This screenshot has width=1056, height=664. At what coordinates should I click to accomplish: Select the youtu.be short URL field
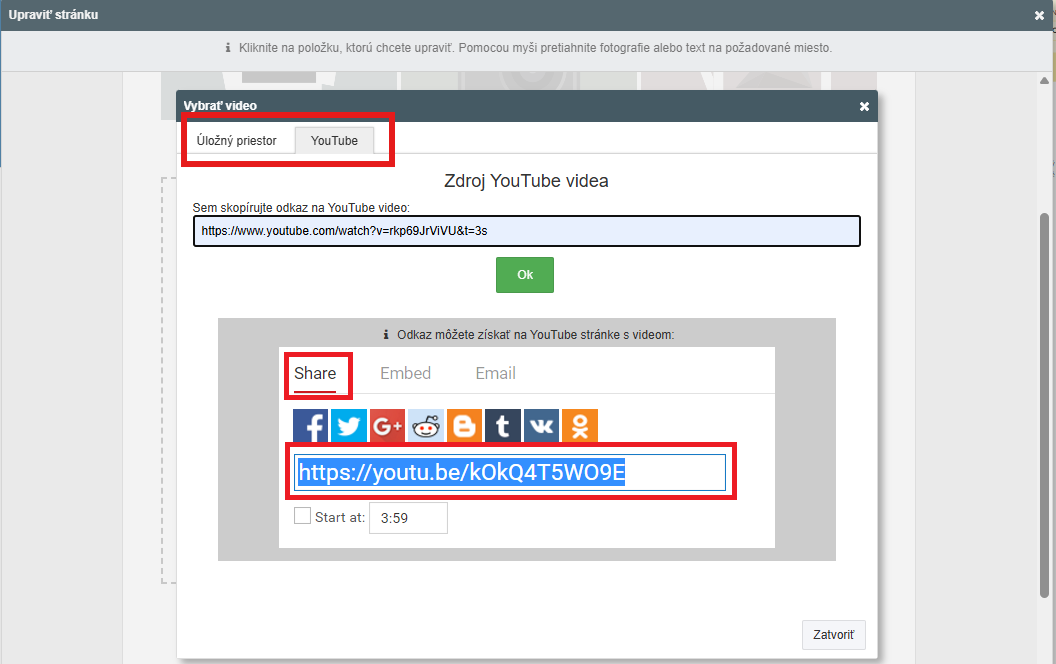[x=510, y=473]
